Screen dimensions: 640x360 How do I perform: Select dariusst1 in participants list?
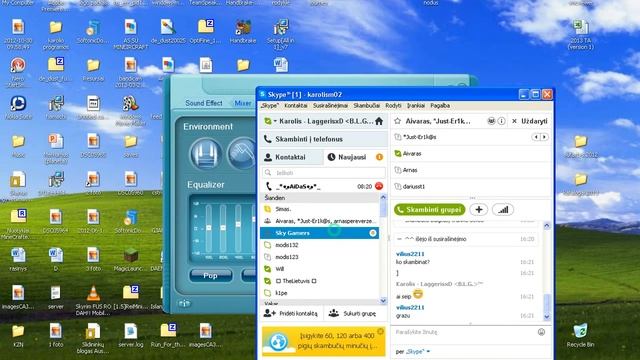click(470, 187)
